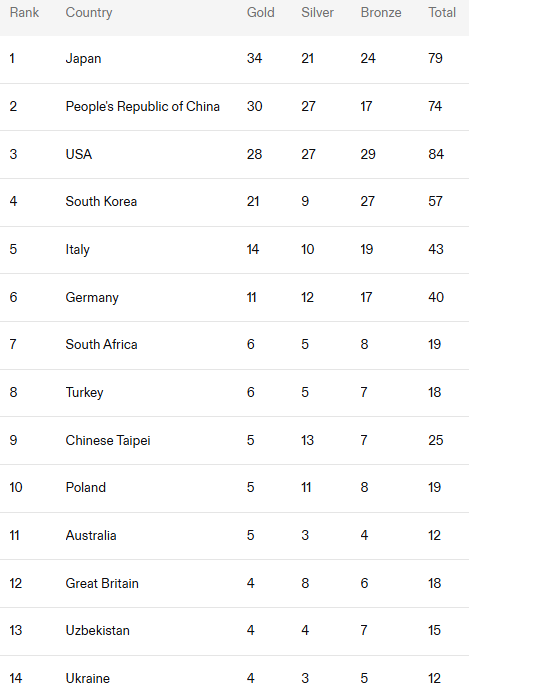545x698 pixels.
Task: Click the Bronze column header
Action: (x=381, y=12)
